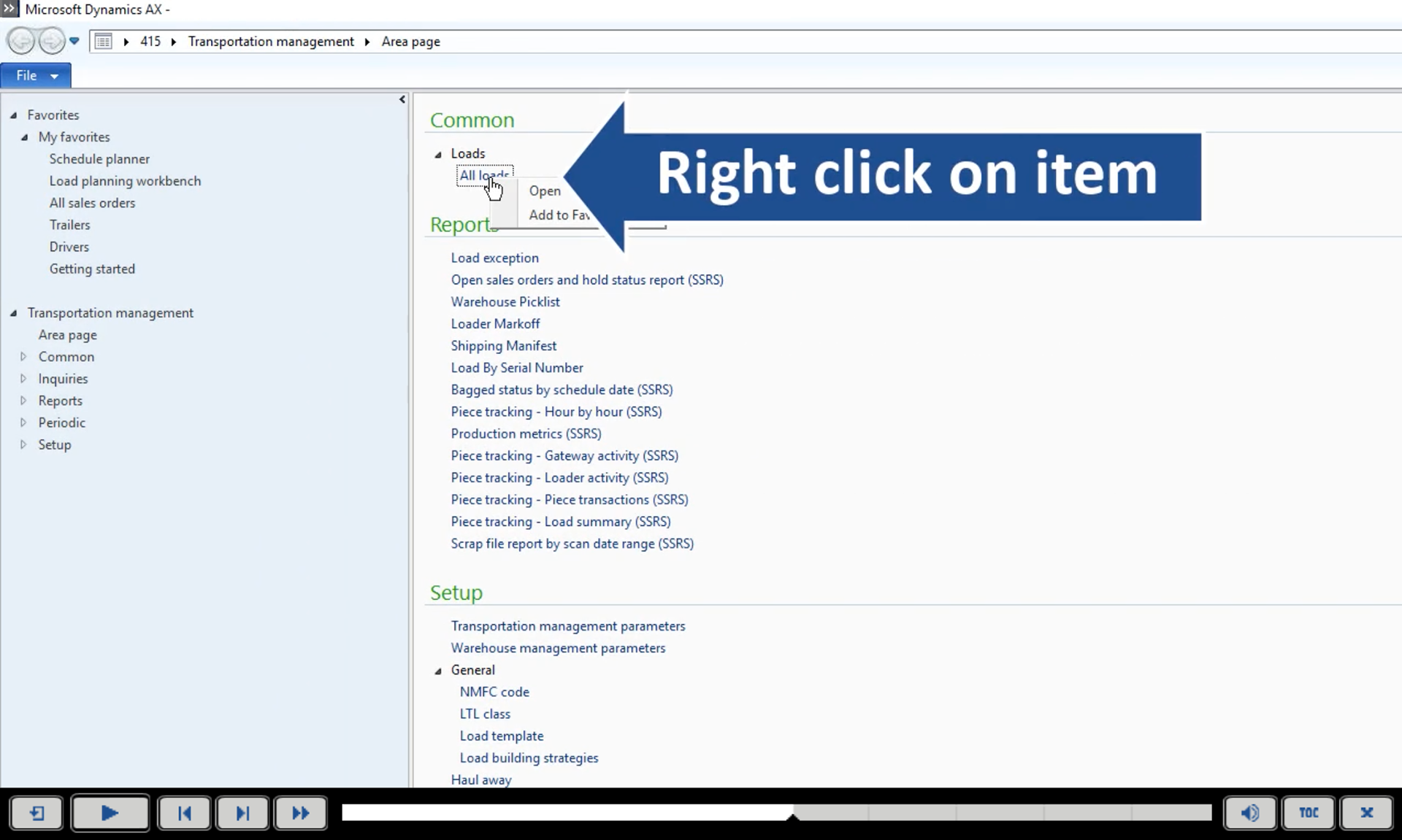The width and height of the screenshot is (1402, 840).
Task: Expand the Inquiries node
Action: pos(23,379)
